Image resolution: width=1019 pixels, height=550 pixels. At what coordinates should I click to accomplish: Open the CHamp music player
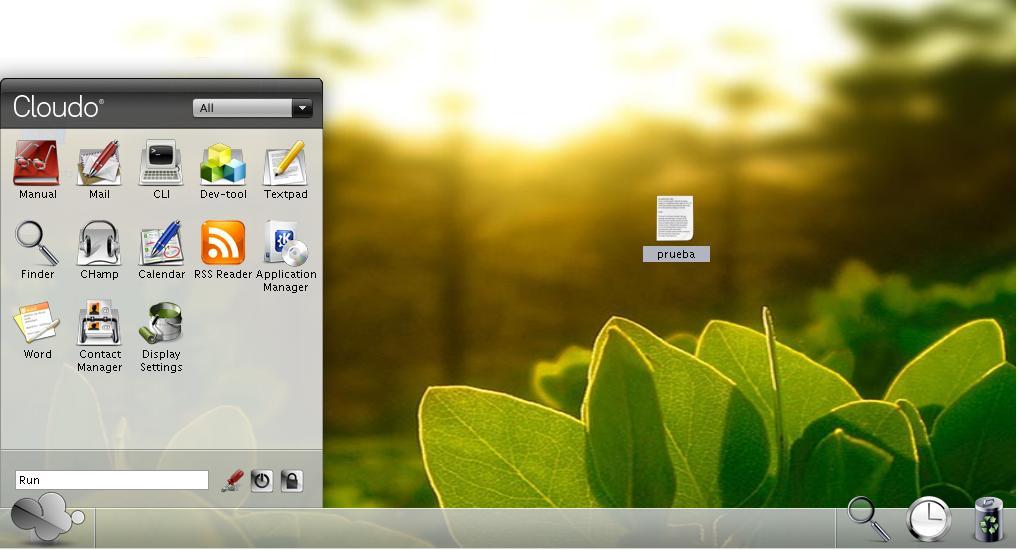pos(99,245)
